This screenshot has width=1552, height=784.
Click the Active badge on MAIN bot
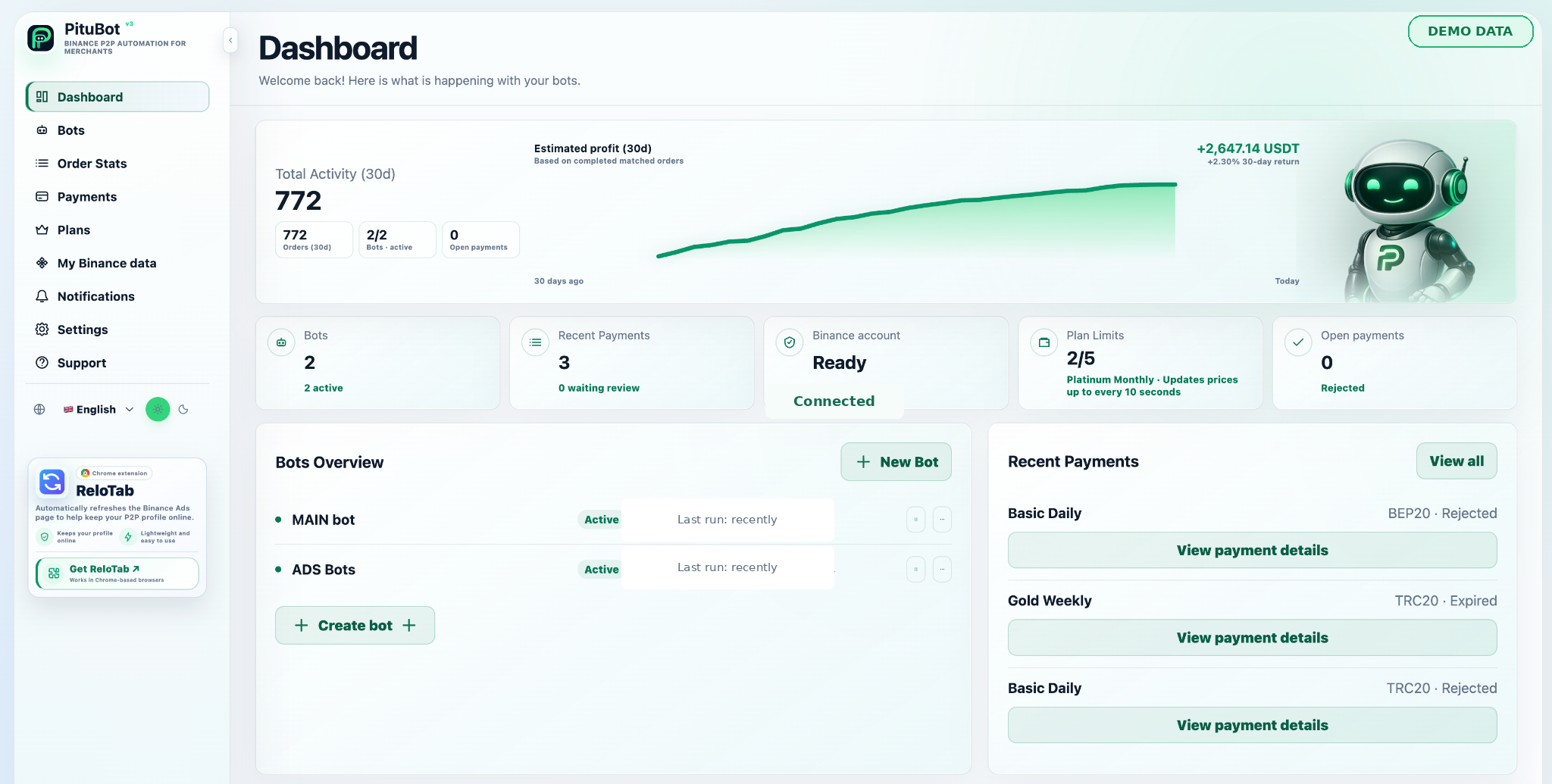click(x=601, y=520)
